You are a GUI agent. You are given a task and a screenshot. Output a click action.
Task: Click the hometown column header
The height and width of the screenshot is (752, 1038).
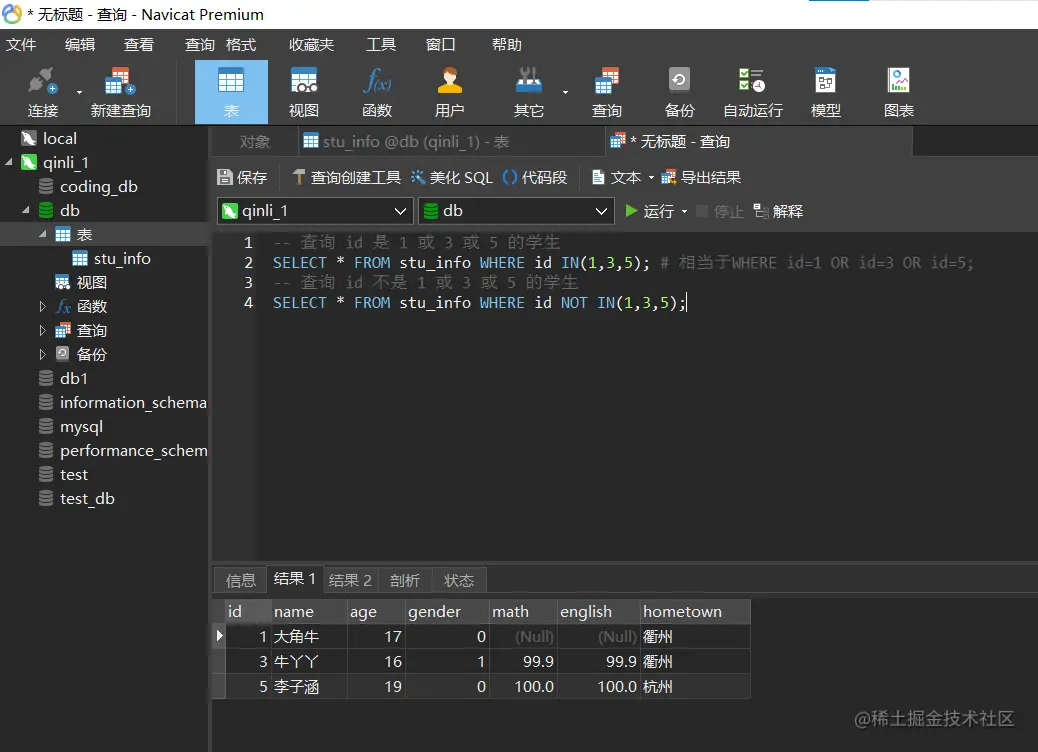[x=694, y=612]
